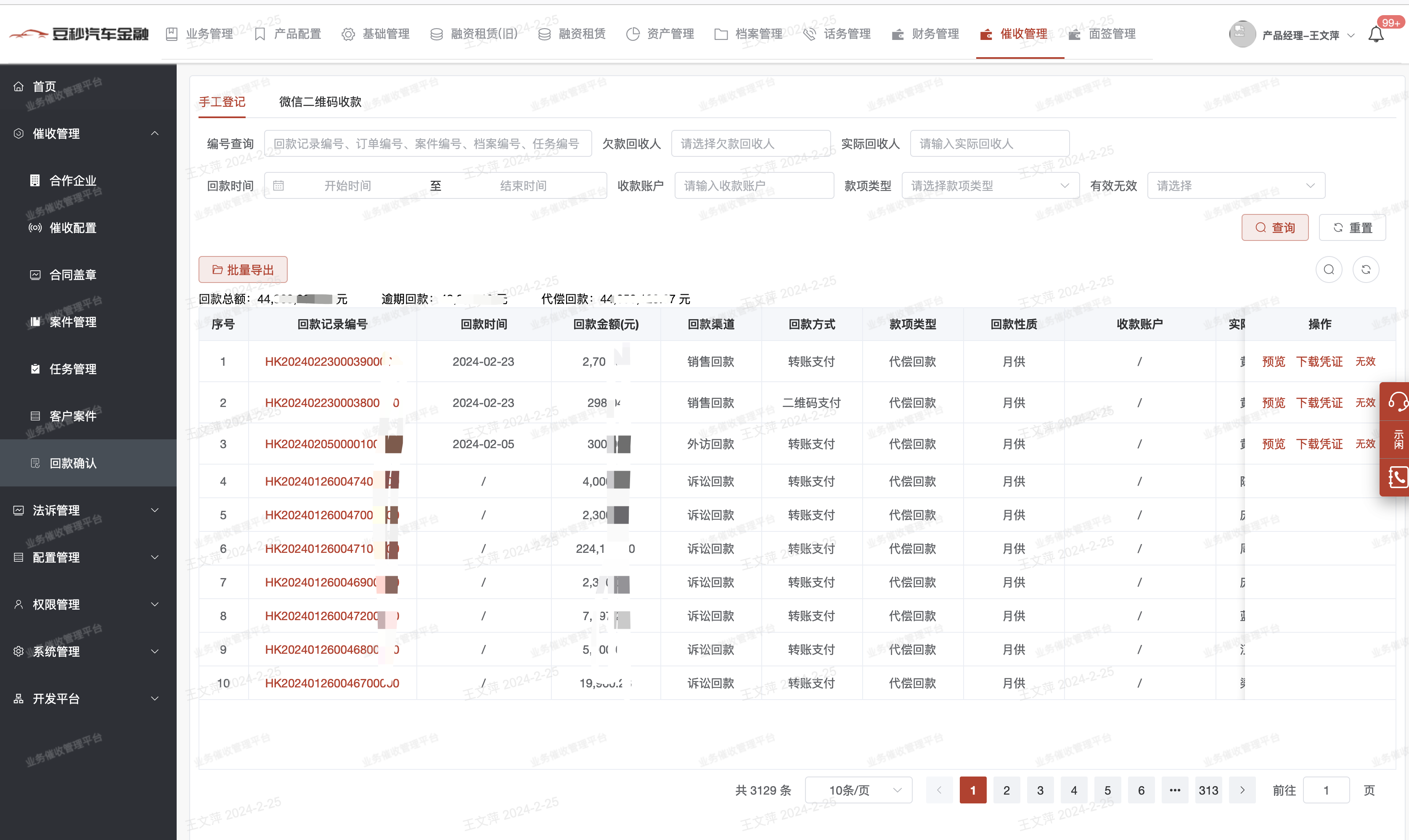This screenshot has width=1409, height=840.
Task: Open the 有效无效 select dropdown
Action: point(1235,186)
